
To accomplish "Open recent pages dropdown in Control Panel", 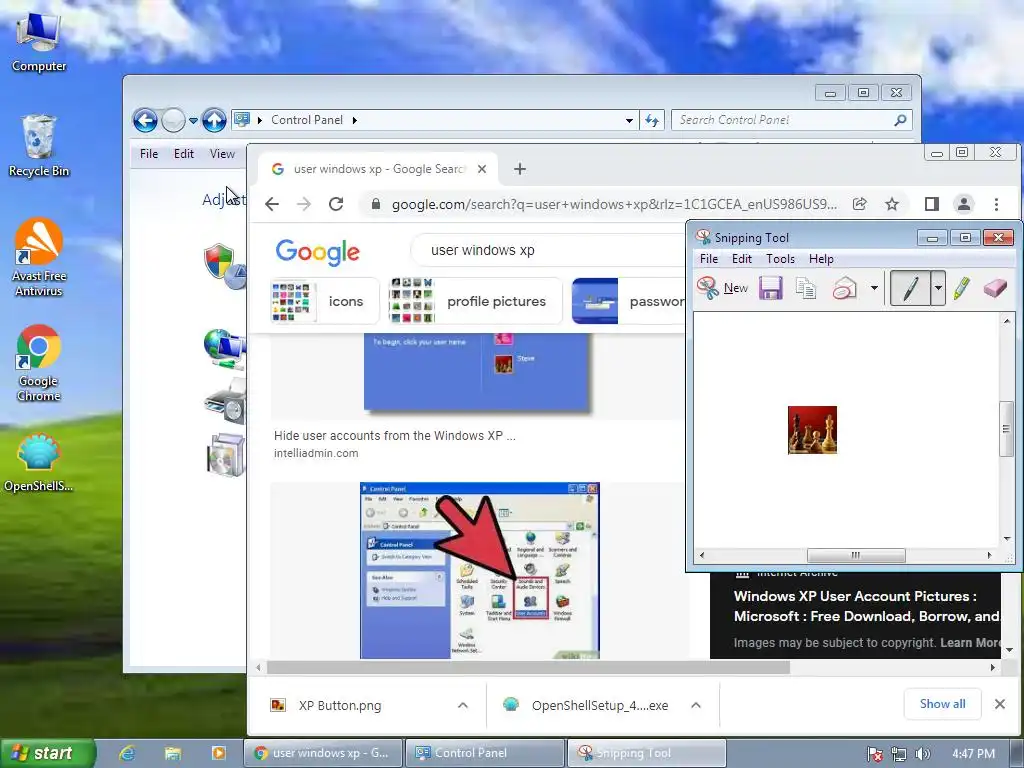I will pyautogui.click(x=193, y=121).
